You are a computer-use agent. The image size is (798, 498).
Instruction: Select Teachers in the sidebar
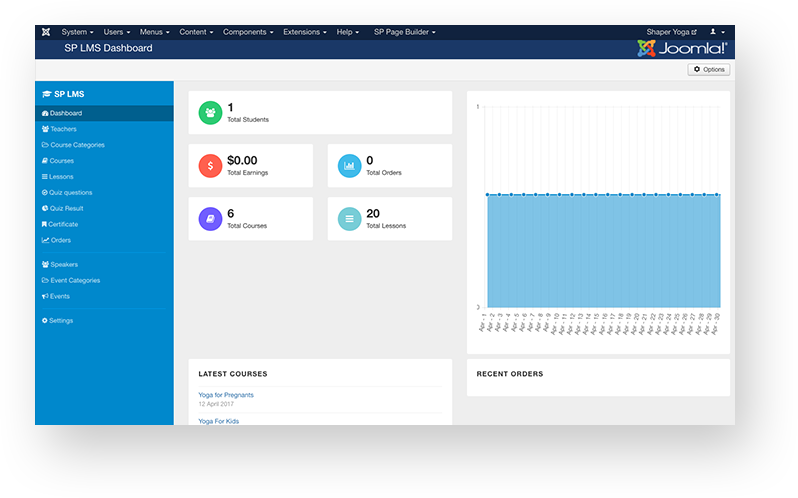(62, 129)
